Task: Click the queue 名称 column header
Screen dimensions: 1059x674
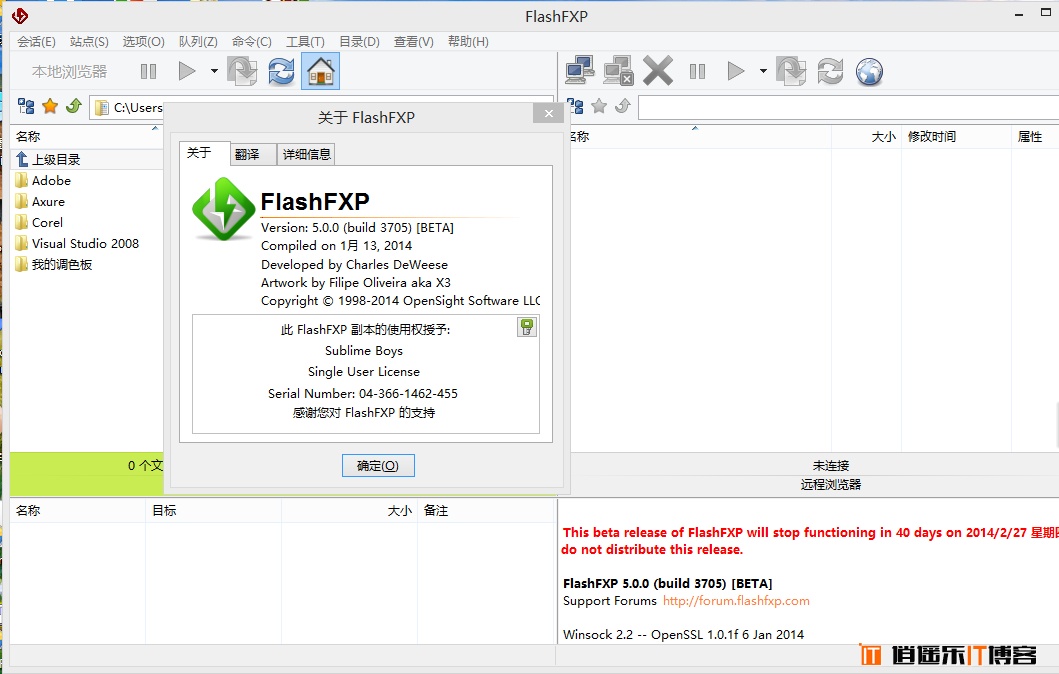Action: click(78, 511)
